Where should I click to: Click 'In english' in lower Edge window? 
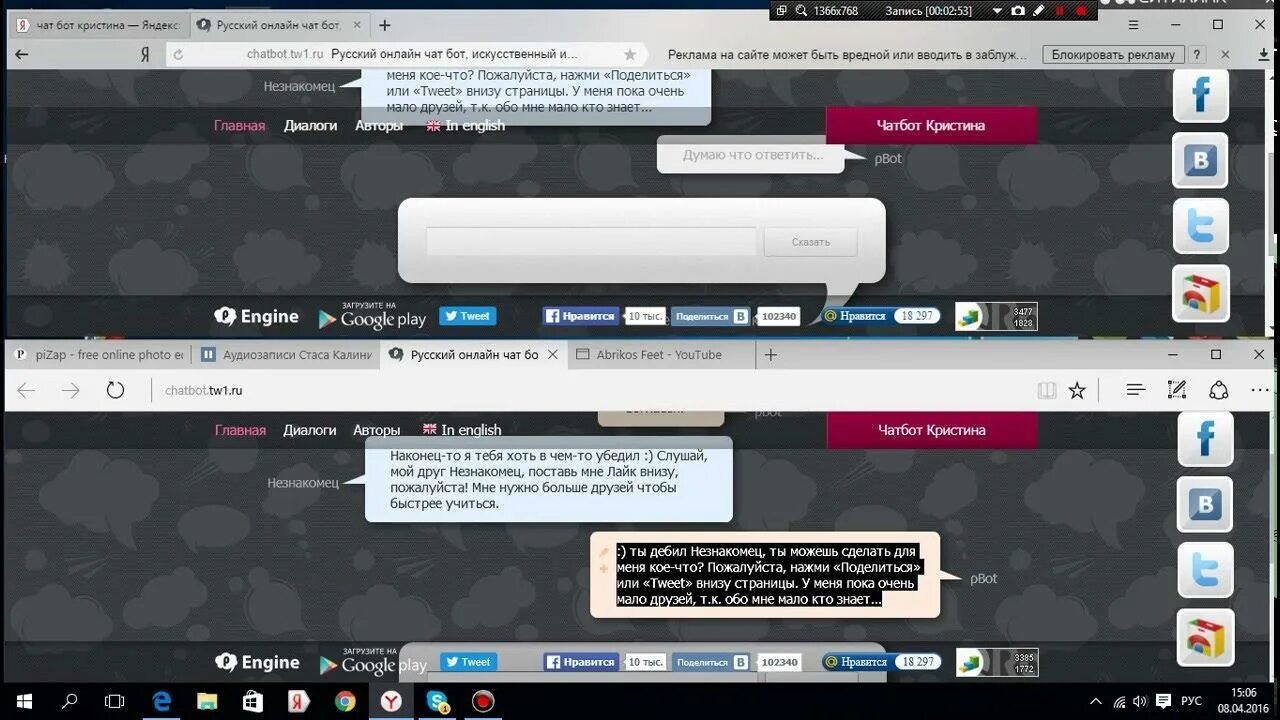pos(462,430)
